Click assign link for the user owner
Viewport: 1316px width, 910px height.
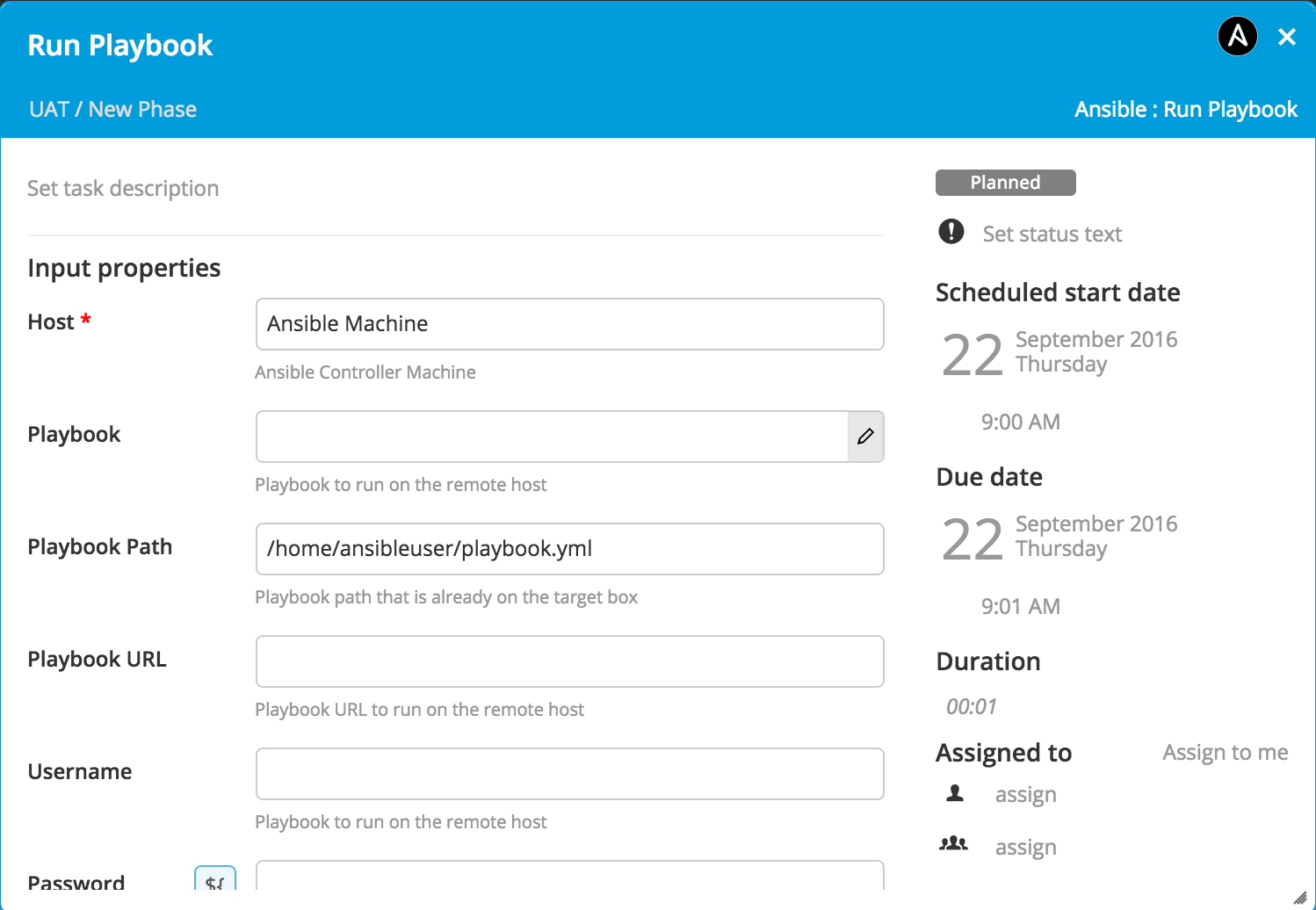pos(1026,795)
